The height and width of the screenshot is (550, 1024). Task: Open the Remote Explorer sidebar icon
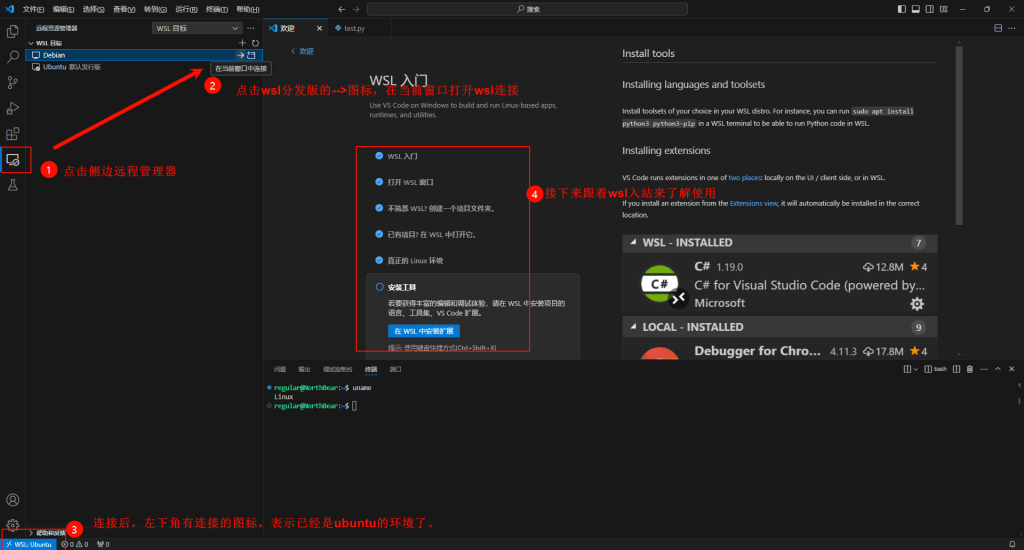(x=13, y=160)
